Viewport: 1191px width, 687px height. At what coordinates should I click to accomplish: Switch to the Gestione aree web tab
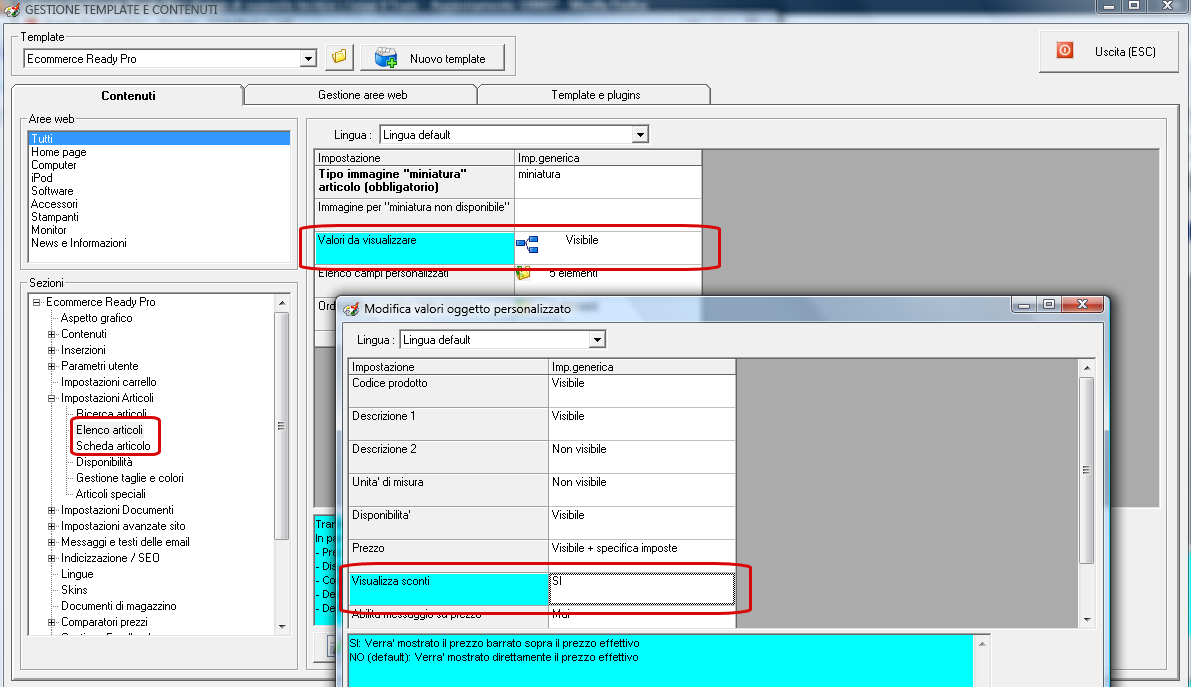click(x=362, y=95)
